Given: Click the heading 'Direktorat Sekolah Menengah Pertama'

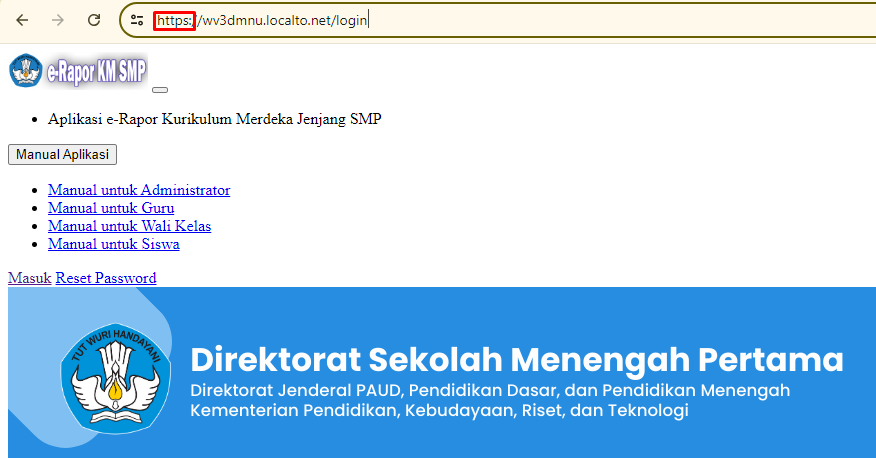Looking at the screenshot, I should pyautogui.click(x=517, y=359).
